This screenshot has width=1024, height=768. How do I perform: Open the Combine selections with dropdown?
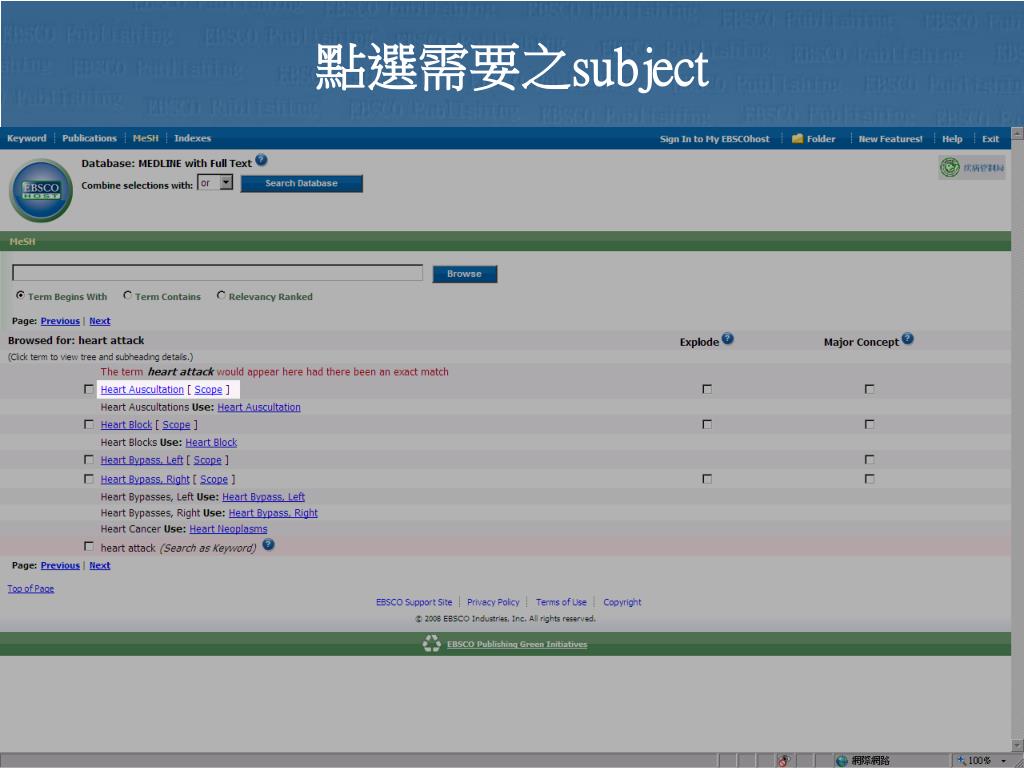(216, 183)
